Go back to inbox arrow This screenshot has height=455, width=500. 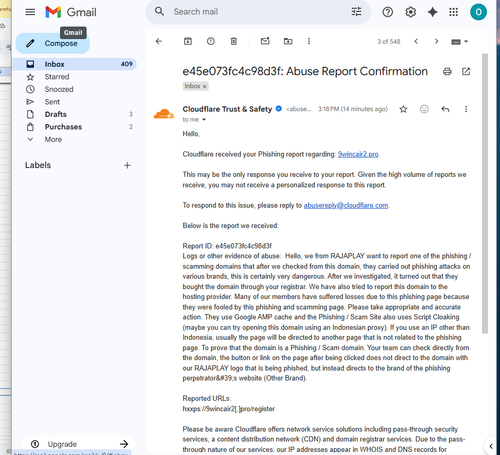click(159, 41)
